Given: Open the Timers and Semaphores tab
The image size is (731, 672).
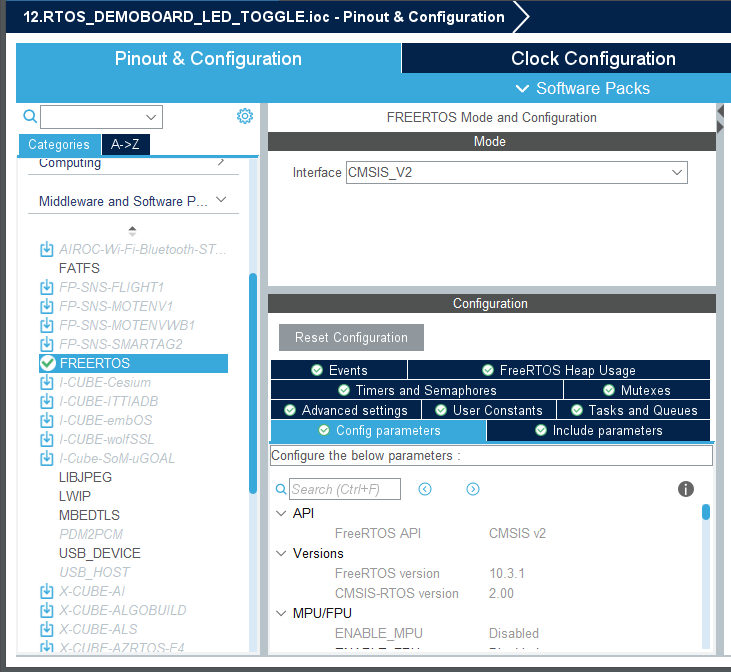Looking at the screenshot, I should [x=417, y=390].
